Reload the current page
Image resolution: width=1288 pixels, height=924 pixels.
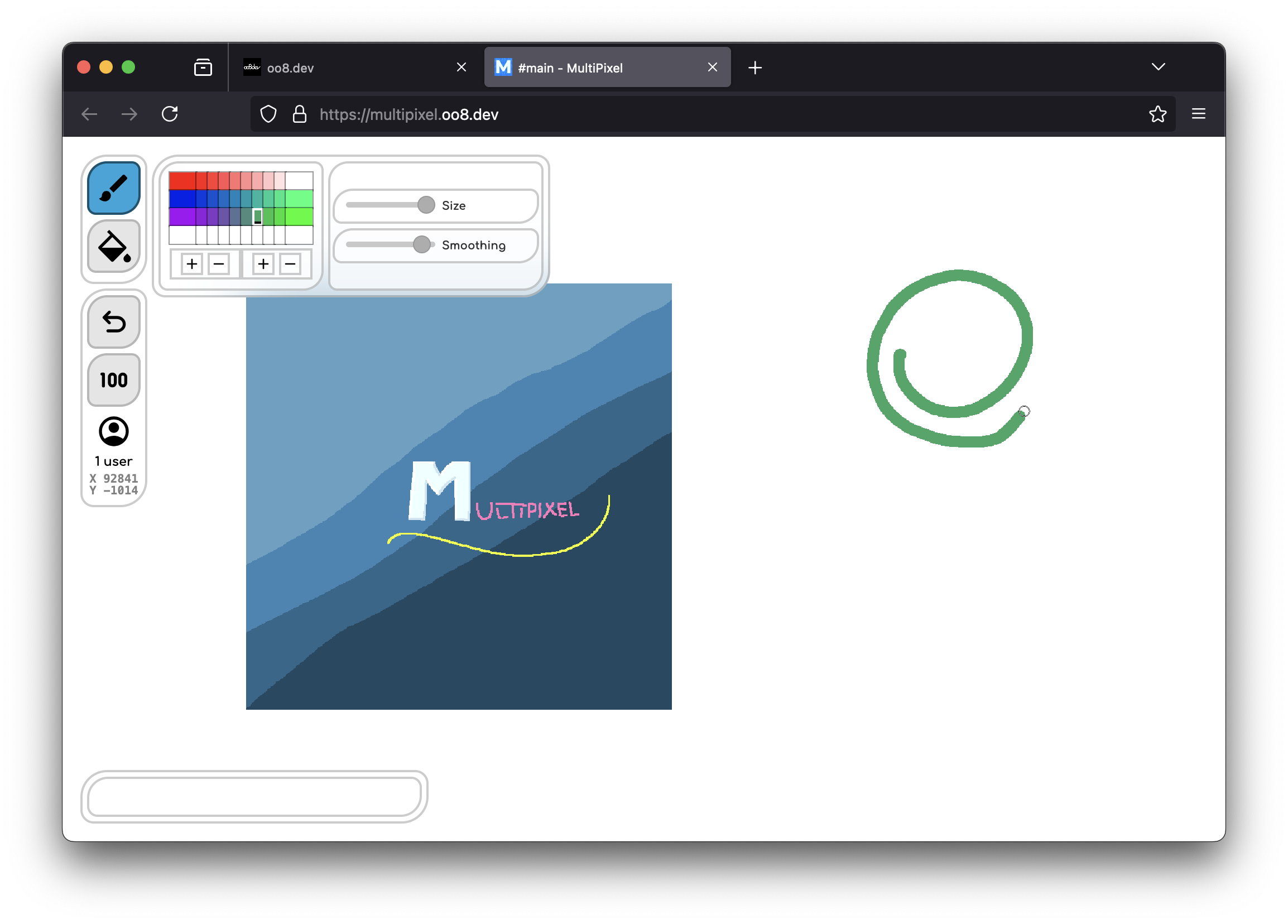click(x=170, y=114)
